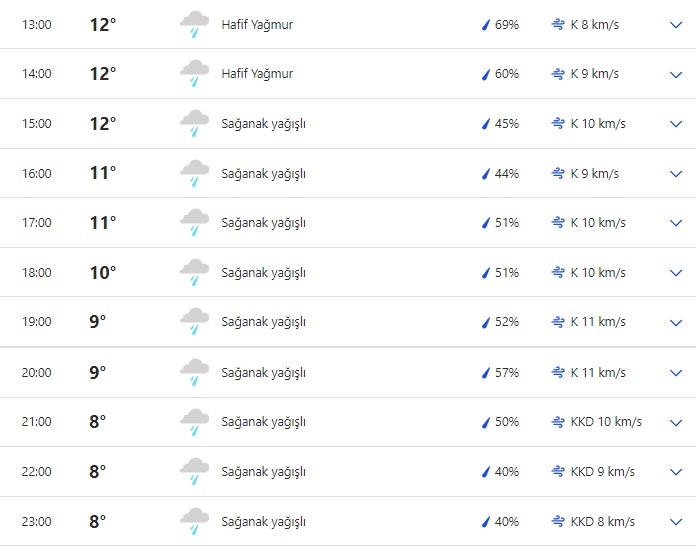Click the raindrop icon in the 22:00 row
Viewport: 696px width, 546px height.
tap(487, 472)
